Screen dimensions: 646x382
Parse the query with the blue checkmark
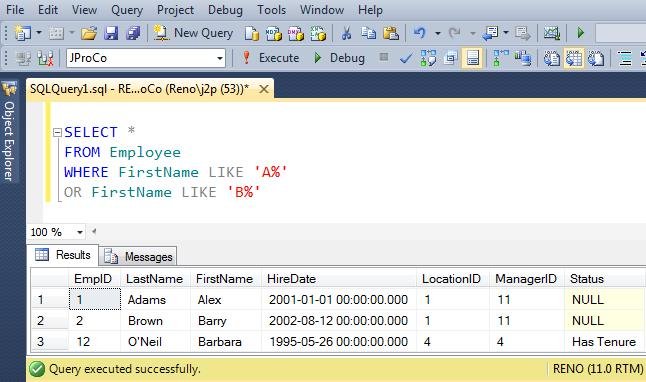point(406,59)
